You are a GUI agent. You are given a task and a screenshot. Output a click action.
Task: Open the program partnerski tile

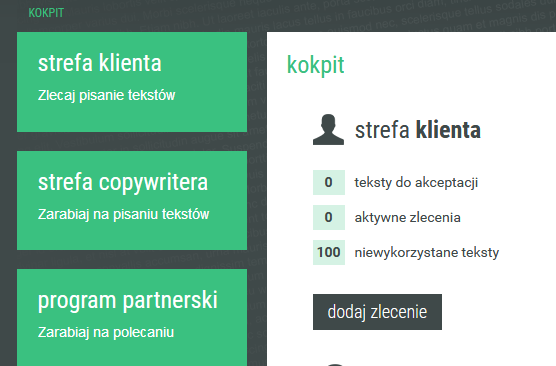pos(132,317)
